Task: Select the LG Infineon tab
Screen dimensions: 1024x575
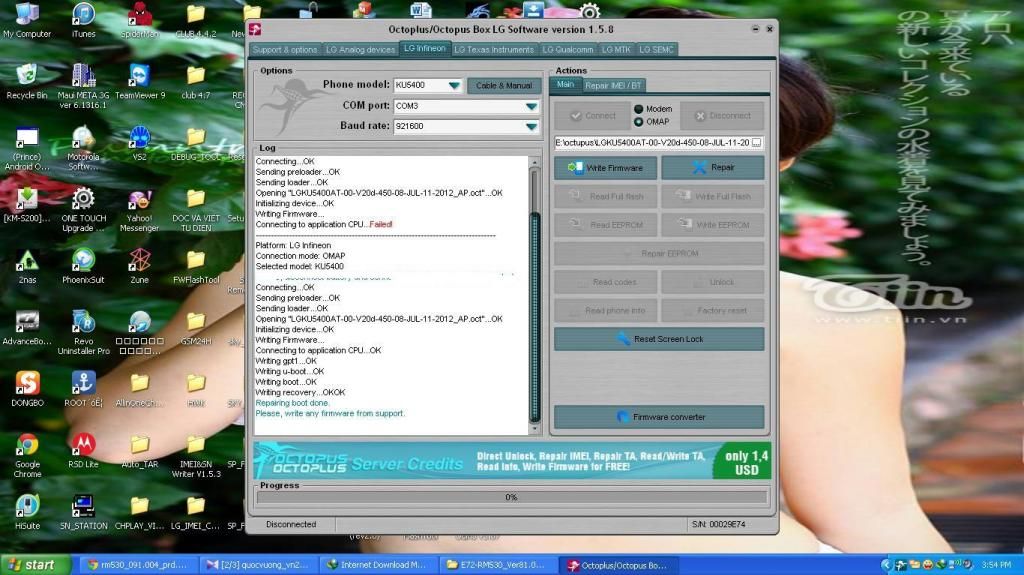Action: (x=424, y=48)
